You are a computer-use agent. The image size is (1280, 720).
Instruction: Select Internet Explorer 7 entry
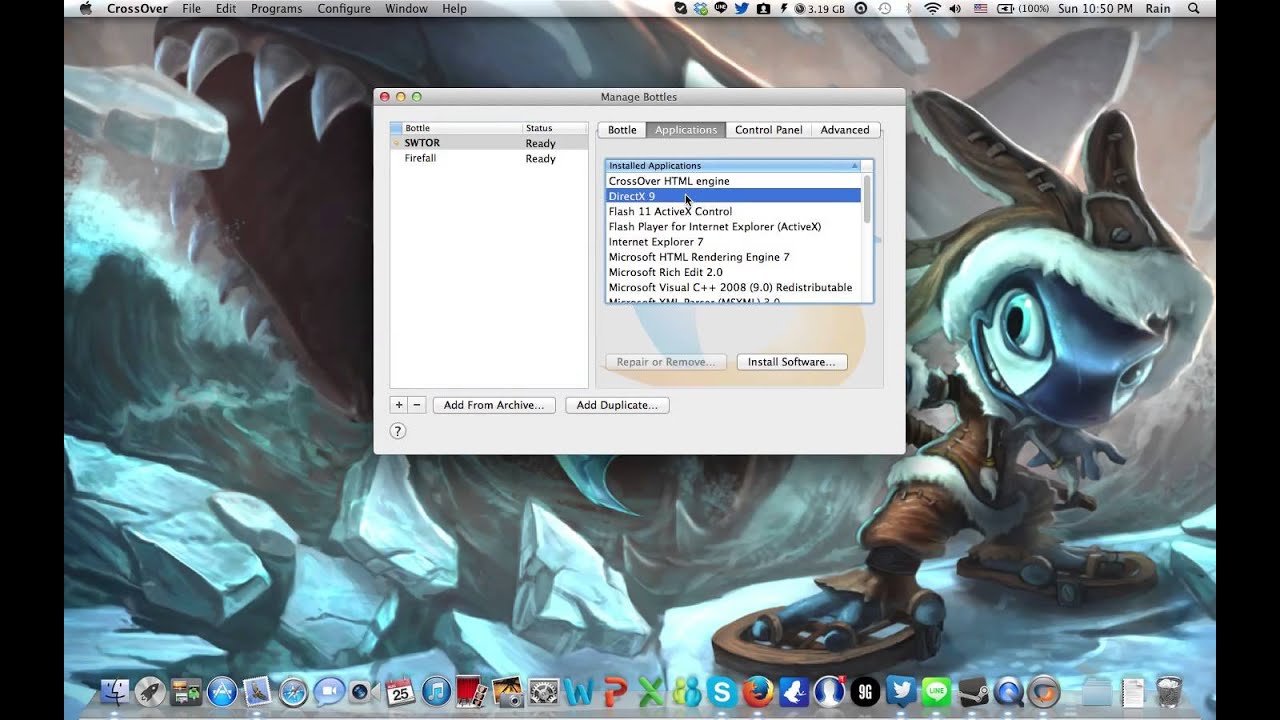click(x=734, y=241)
